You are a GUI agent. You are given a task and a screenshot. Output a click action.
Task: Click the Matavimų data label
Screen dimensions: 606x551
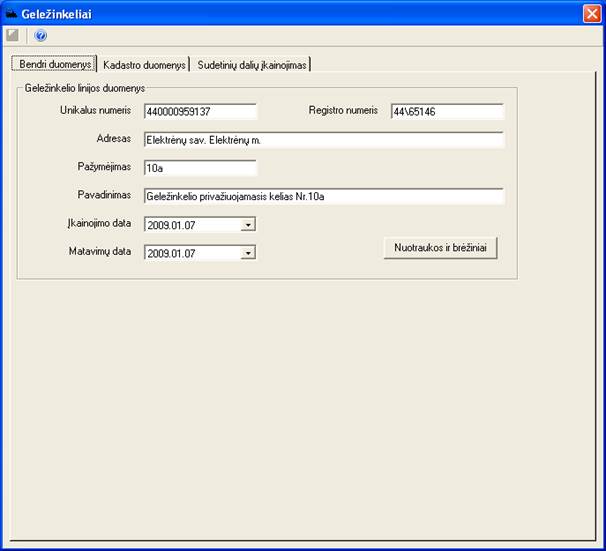pyautogui.click(x=100, y=252)
